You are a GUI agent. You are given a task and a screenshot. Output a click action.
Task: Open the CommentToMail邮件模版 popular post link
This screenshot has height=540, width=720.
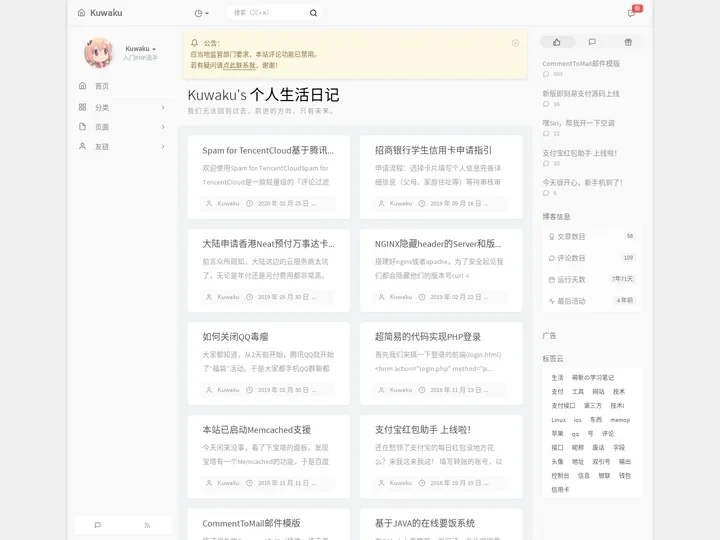[x=581, y=64]
